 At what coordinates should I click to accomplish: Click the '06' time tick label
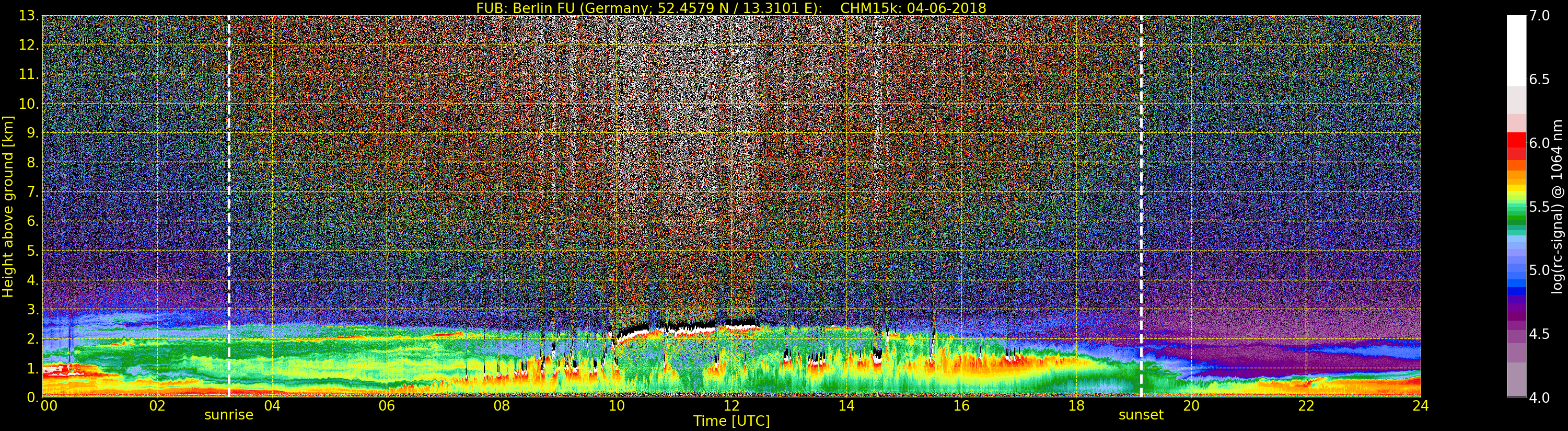tap(387, 405)
